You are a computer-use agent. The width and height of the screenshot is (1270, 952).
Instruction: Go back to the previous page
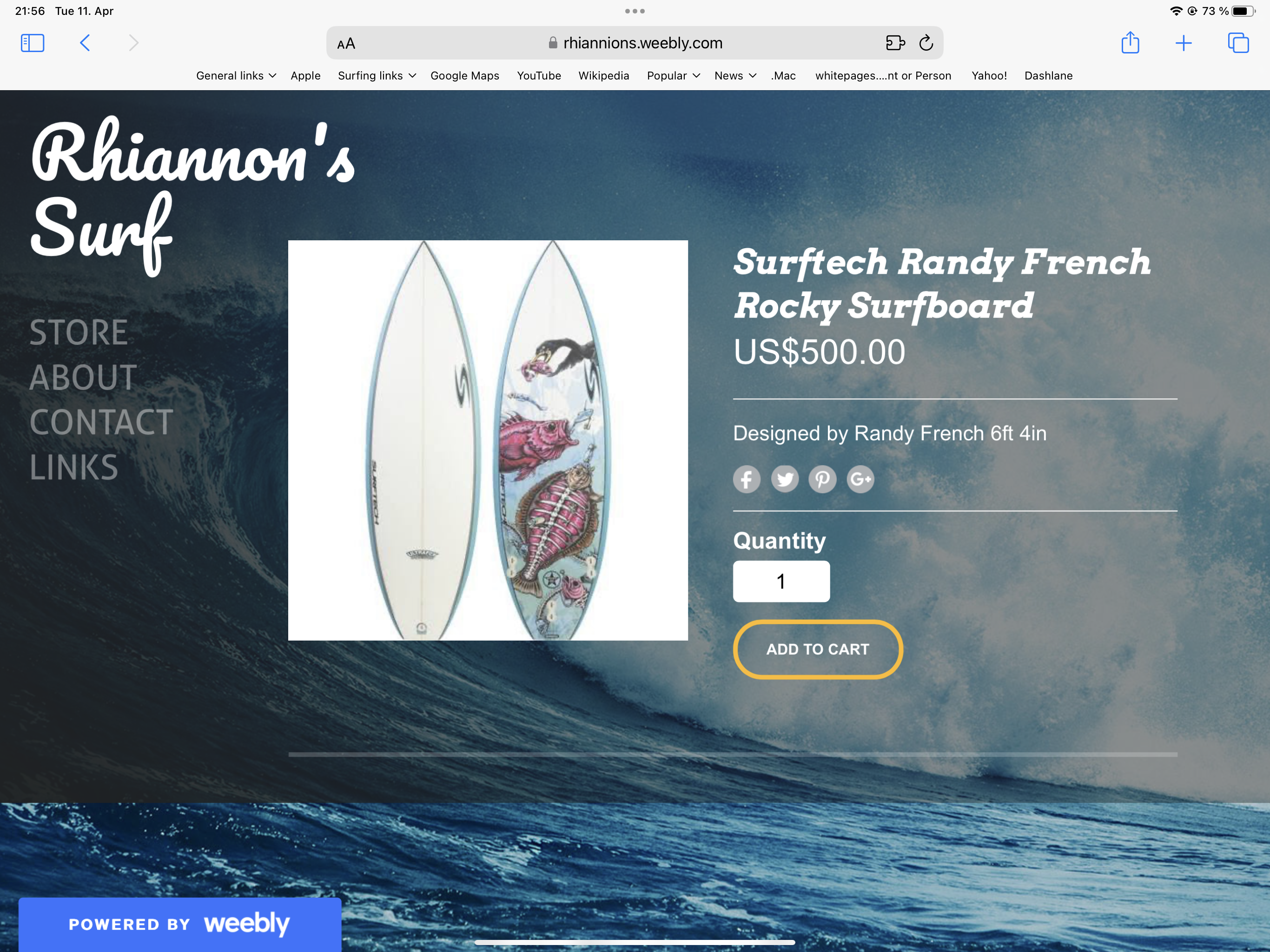85,43
